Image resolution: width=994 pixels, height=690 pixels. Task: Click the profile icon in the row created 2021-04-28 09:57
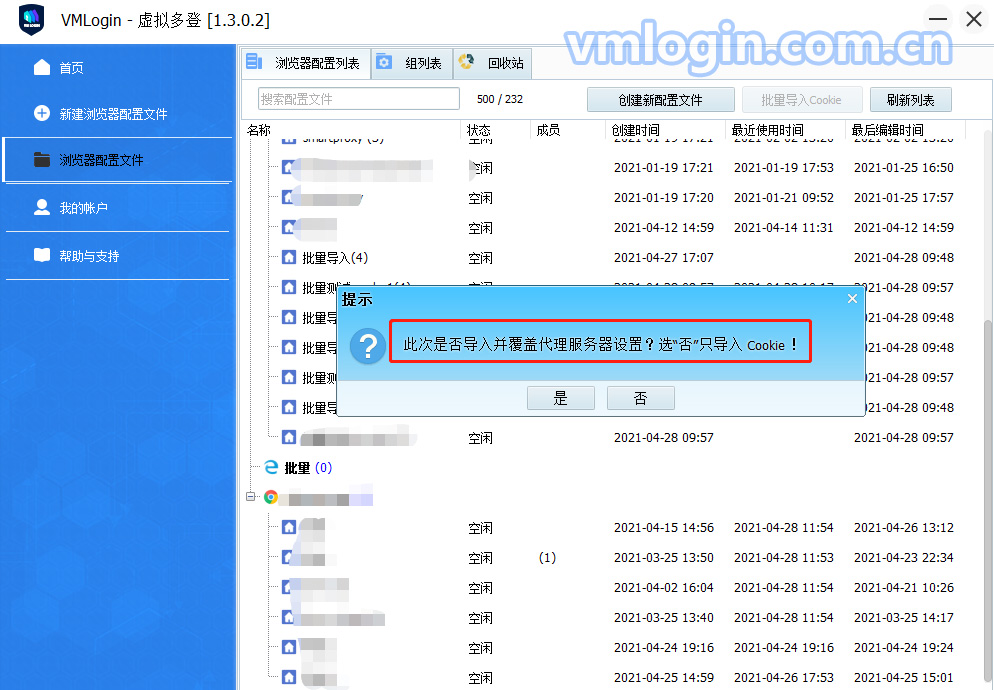point(289,437)
